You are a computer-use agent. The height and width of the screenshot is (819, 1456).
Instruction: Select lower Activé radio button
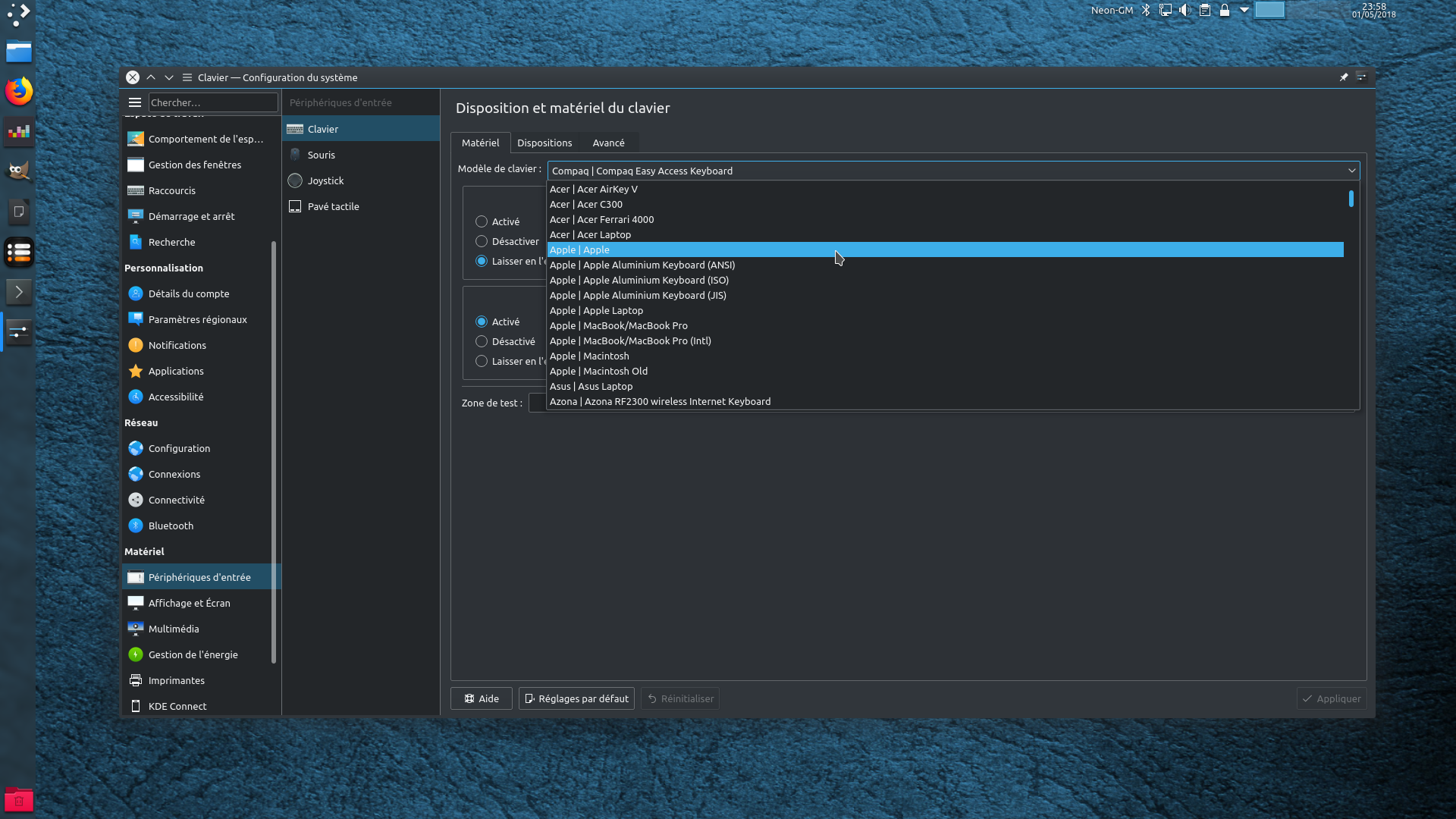482,322
